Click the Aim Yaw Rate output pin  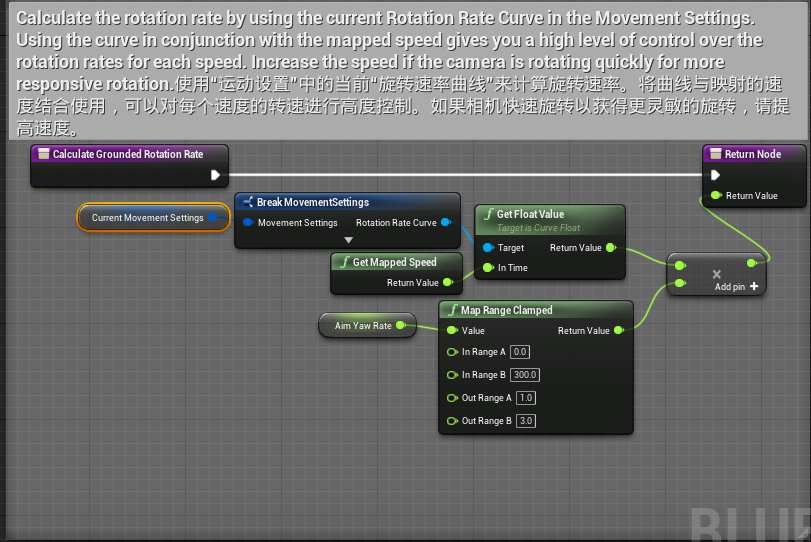coord(402,325)
